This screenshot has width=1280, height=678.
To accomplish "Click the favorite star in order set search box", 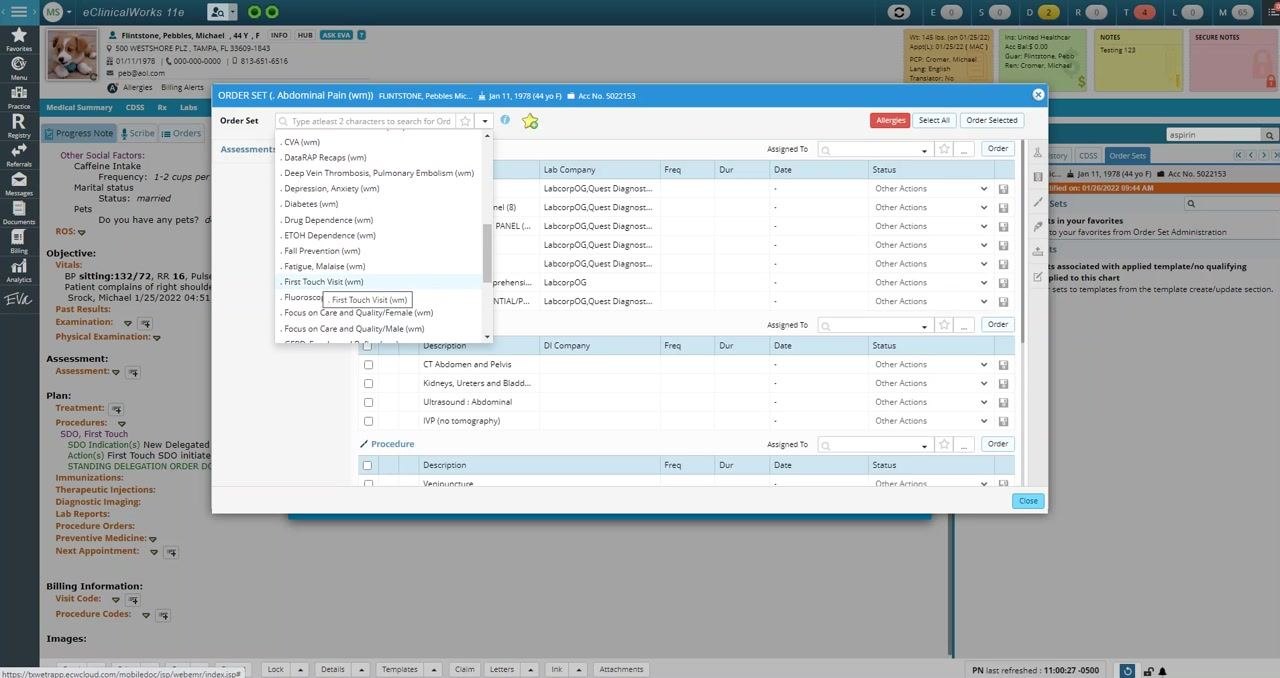I will click(465, 121).
